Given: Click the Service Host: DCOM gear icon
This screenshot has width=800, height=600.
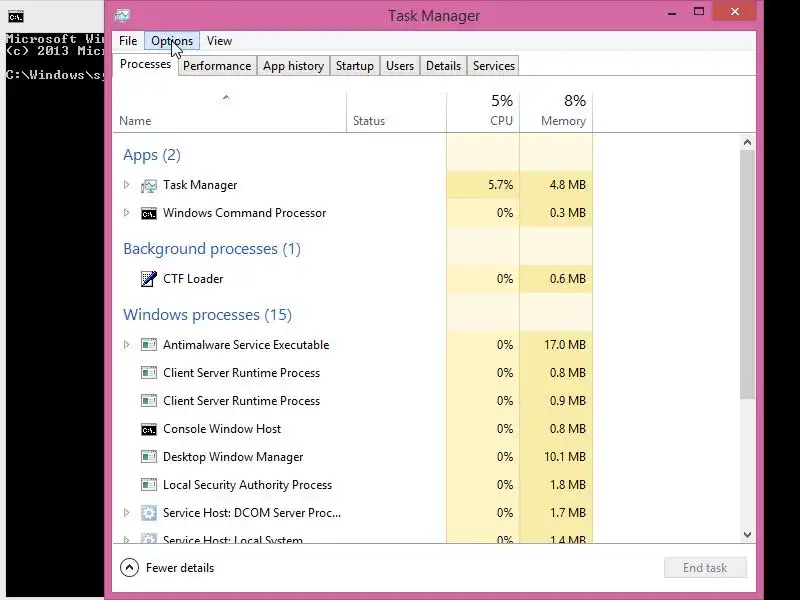Looking at the screenshot, I should [x=148, y=513].
